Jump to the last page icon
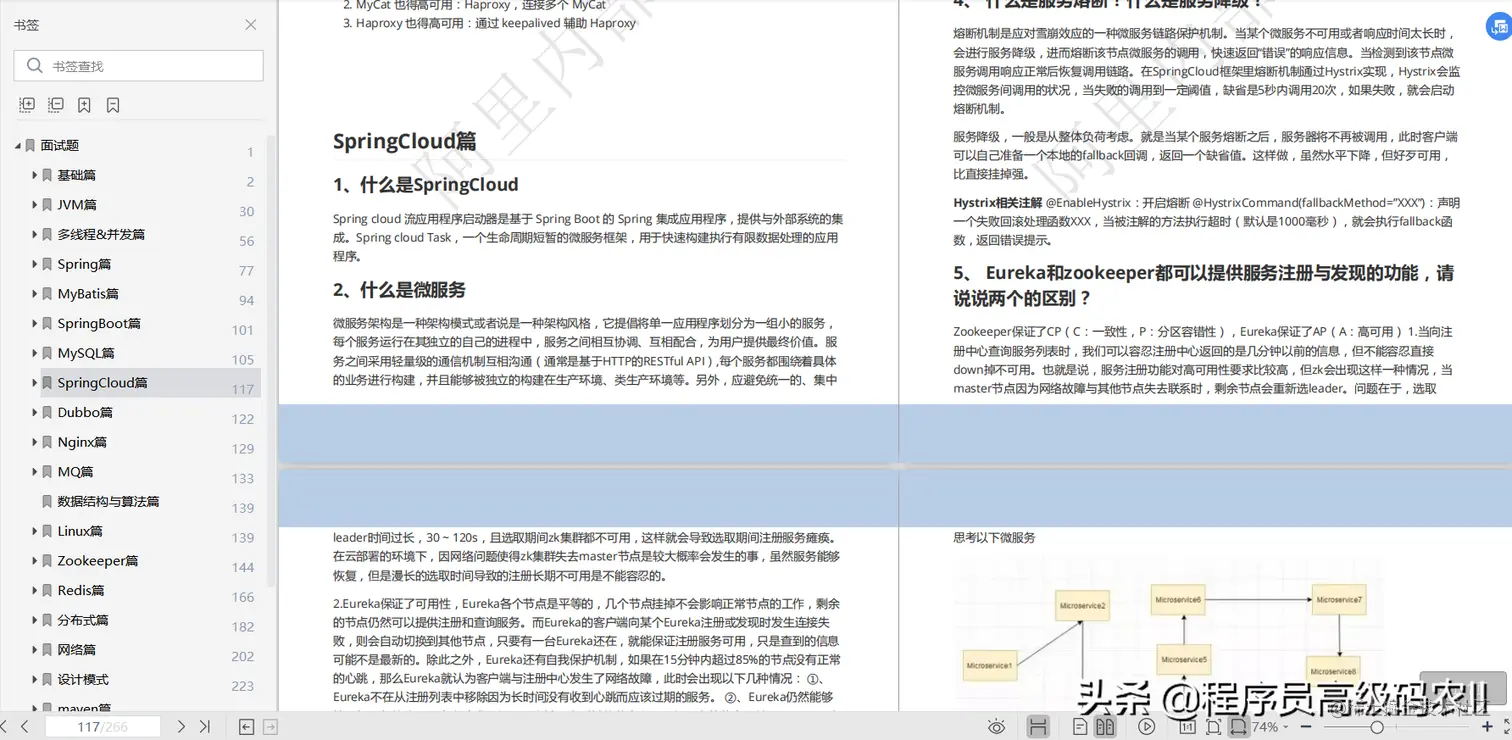Image resolution: width=1512 pixels, height=740 pixels. tap(205, 727)
